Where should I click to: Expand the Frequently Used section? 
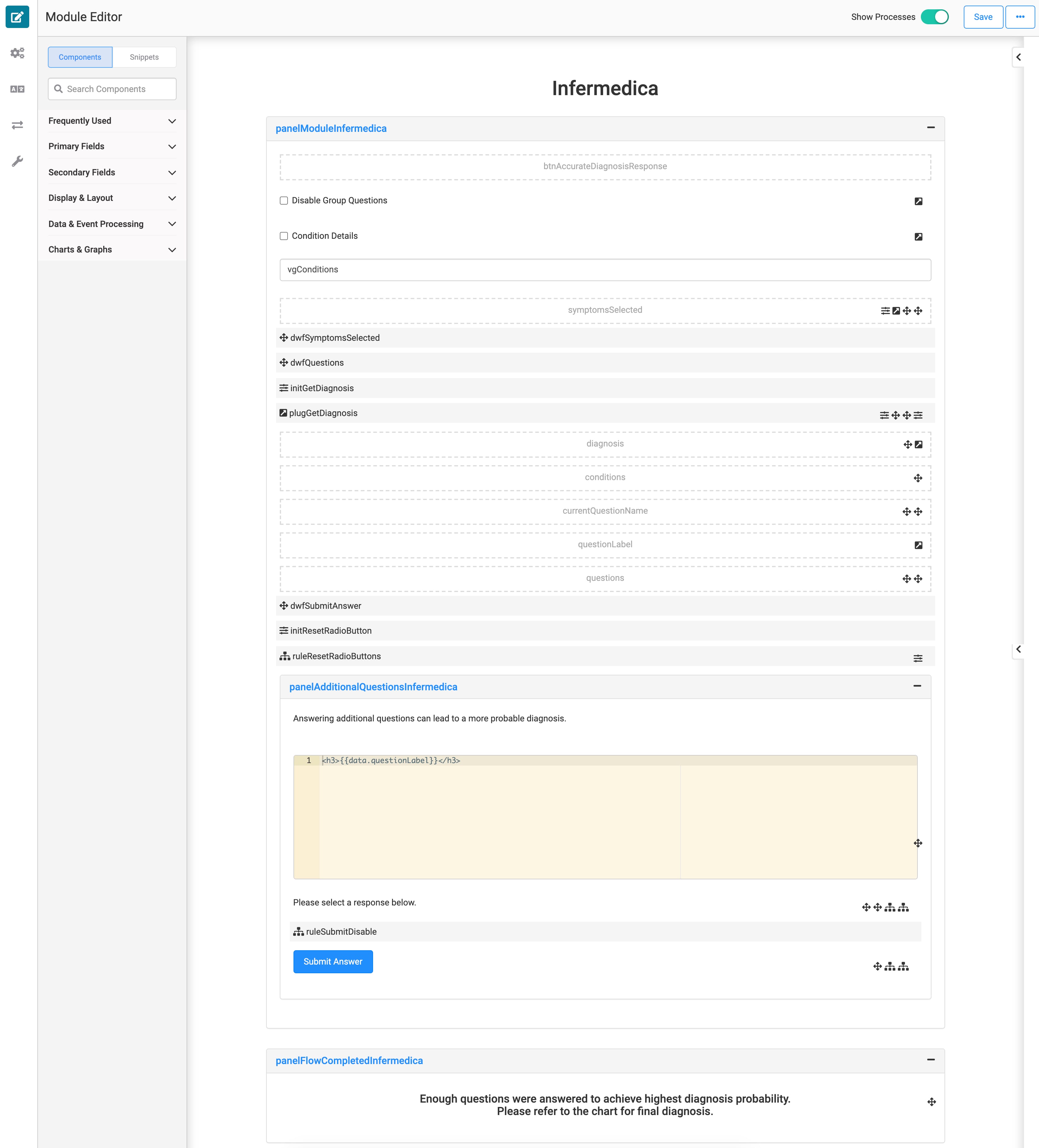click(112, 121)
